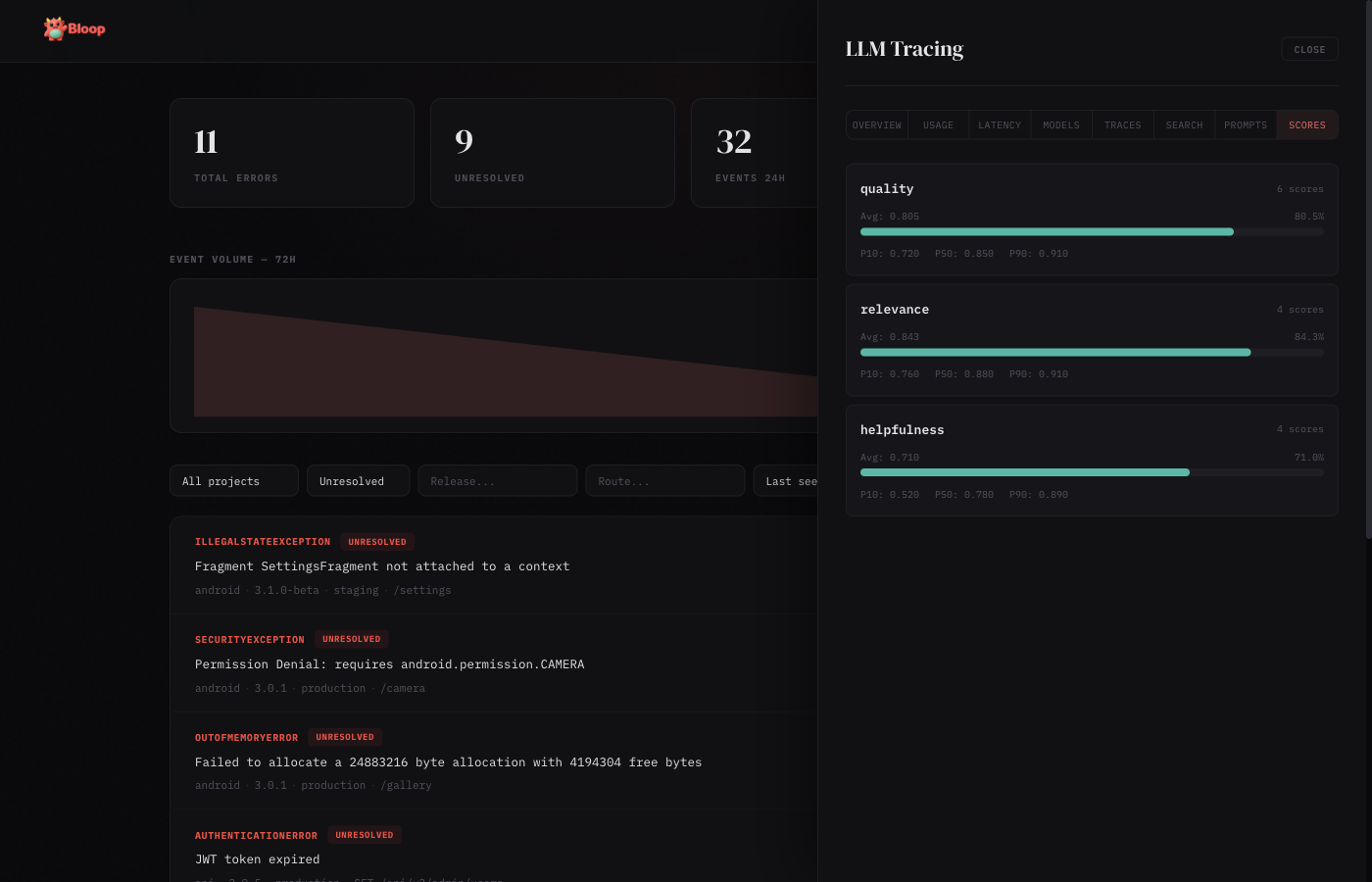Viewport: 1372px width, 882px height.
Task: Focus the Route filter input
Action: tap(664, 481)
